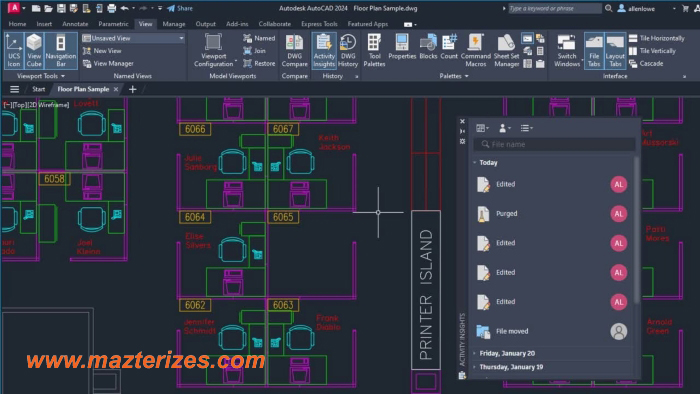Open Activity Insights user filter dropdown
The image size is (700, 394).
click(x=504, y=128)
